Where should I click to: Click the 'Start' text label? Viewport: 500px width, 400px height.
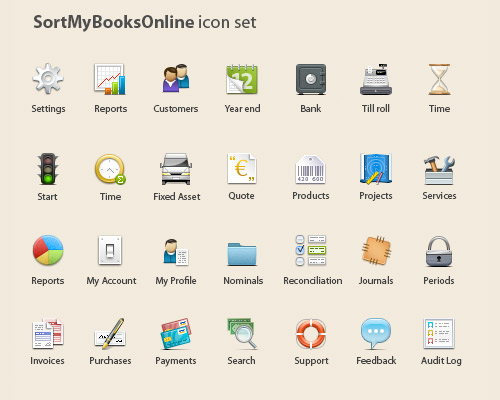coord(47,197)
